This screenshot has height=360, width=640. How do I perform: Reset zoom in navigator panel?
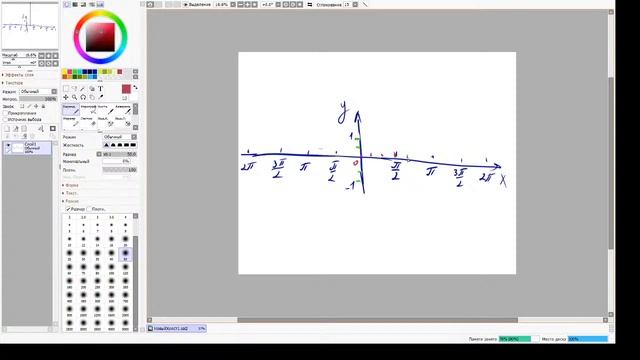click(56, 56)
